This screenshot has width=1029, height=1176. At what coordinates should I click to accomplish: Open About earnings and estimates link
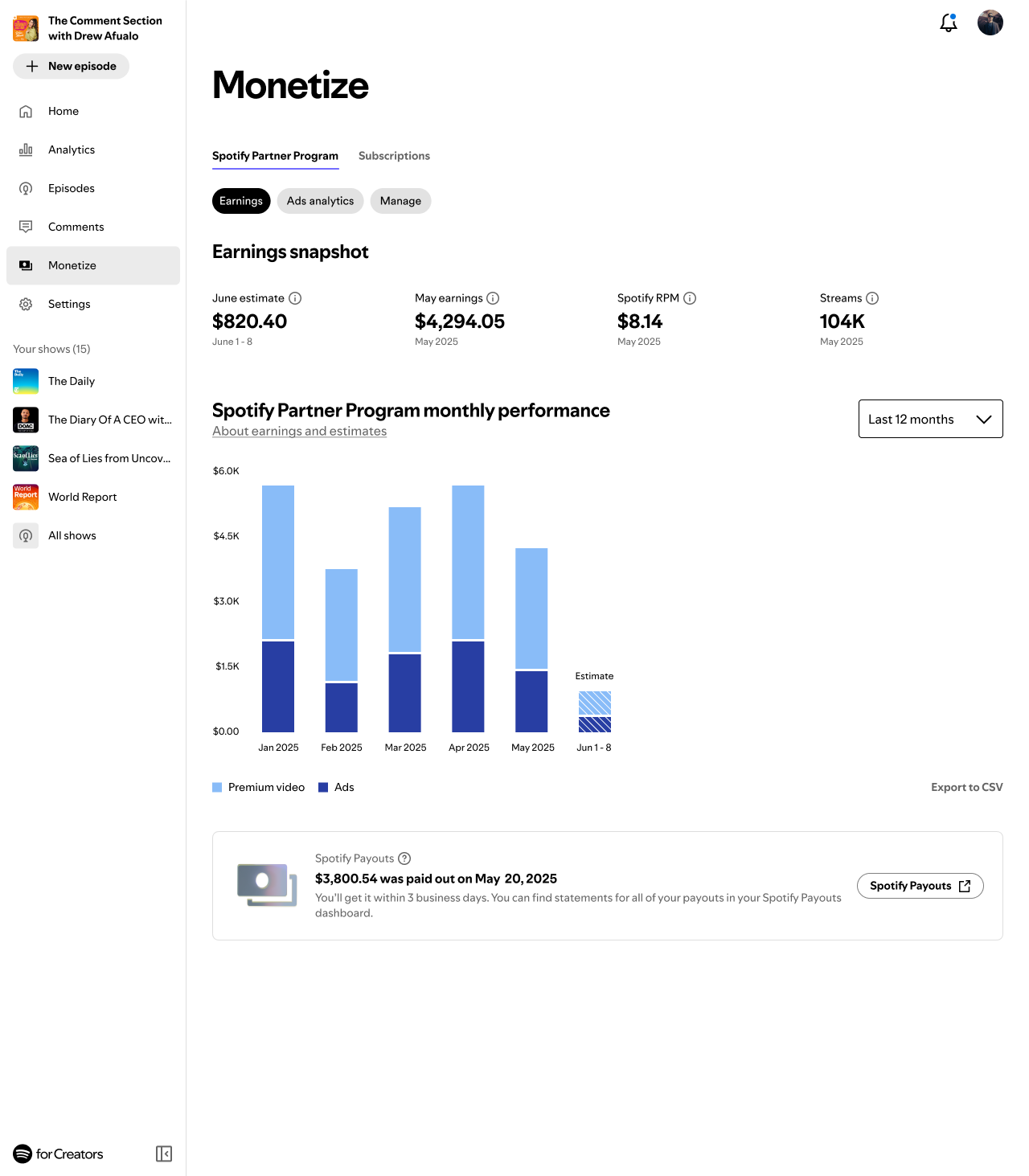coord(299,431)
